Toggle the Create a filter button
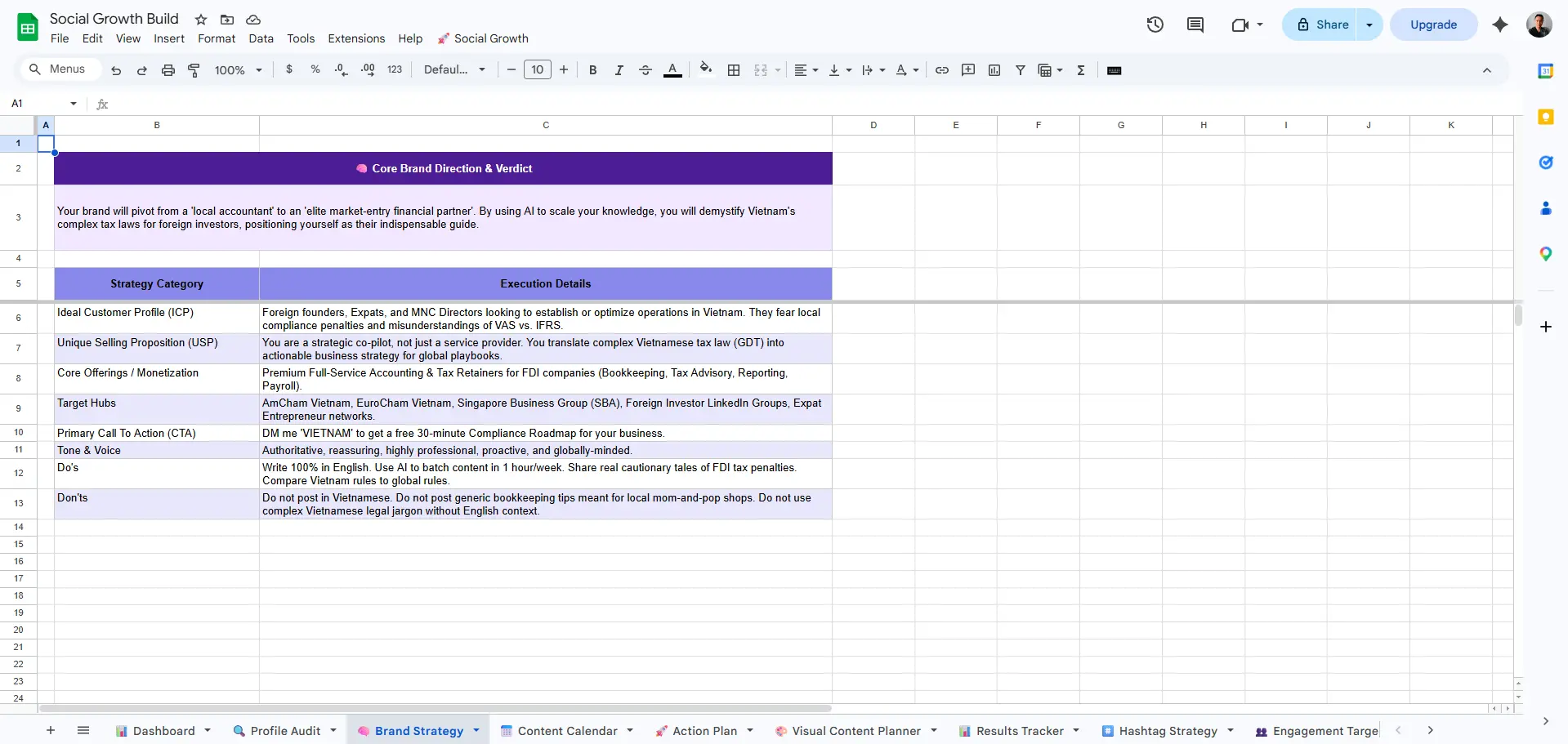This screenshot has height=744, width=1568. tap(1021, 70)
